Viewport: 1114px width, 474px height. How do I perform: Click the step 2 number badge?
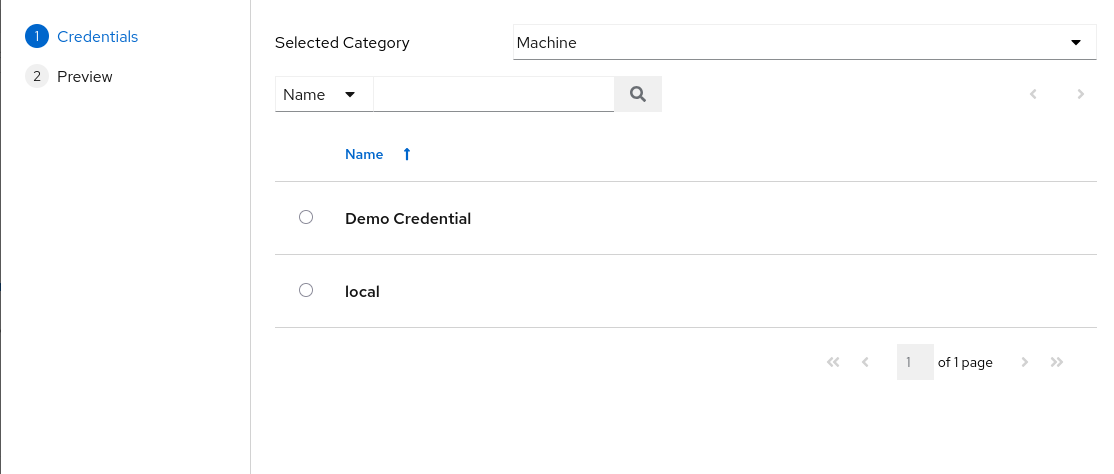click(37, 77)
